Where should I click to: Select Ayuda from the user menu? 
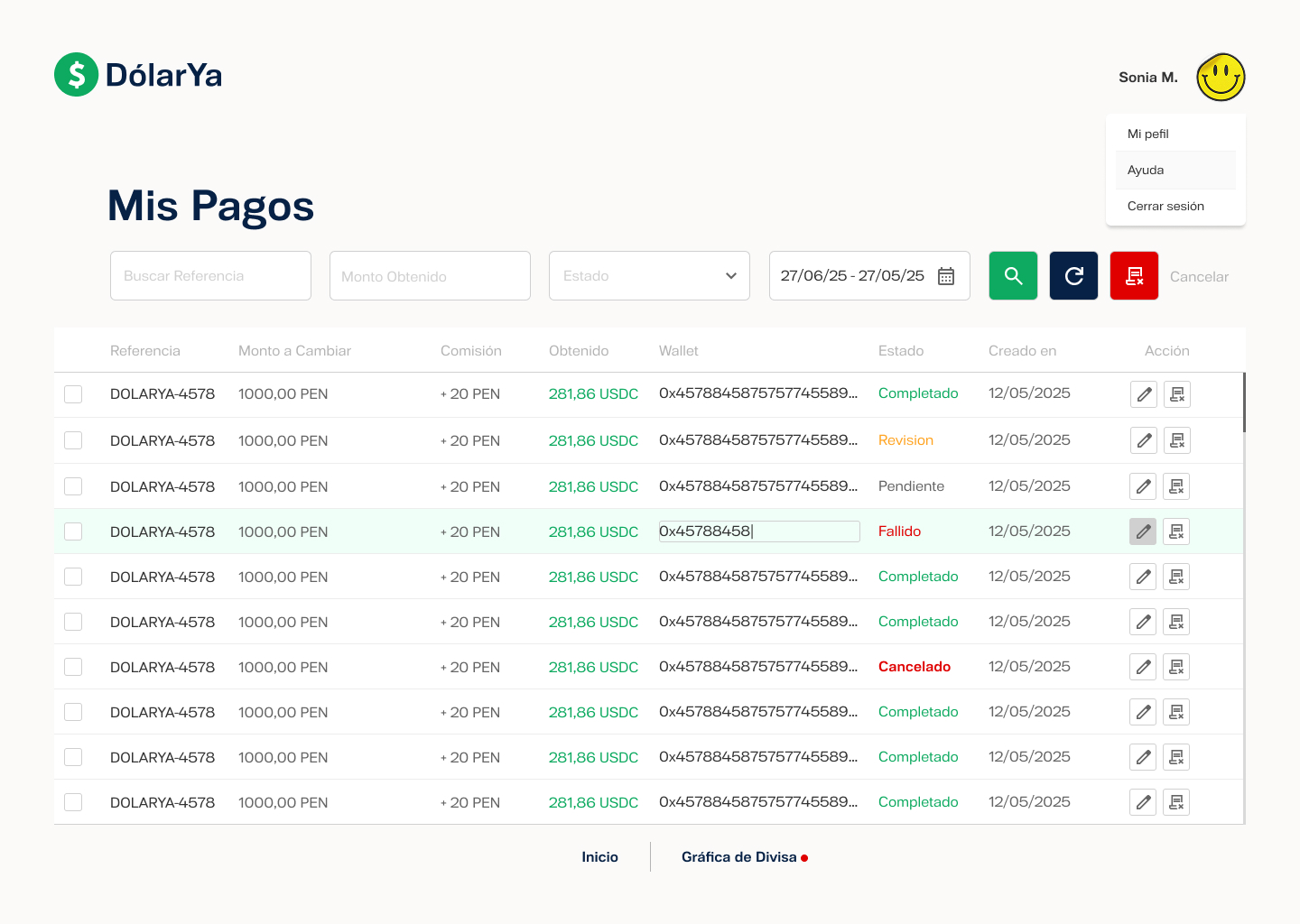1146,170
